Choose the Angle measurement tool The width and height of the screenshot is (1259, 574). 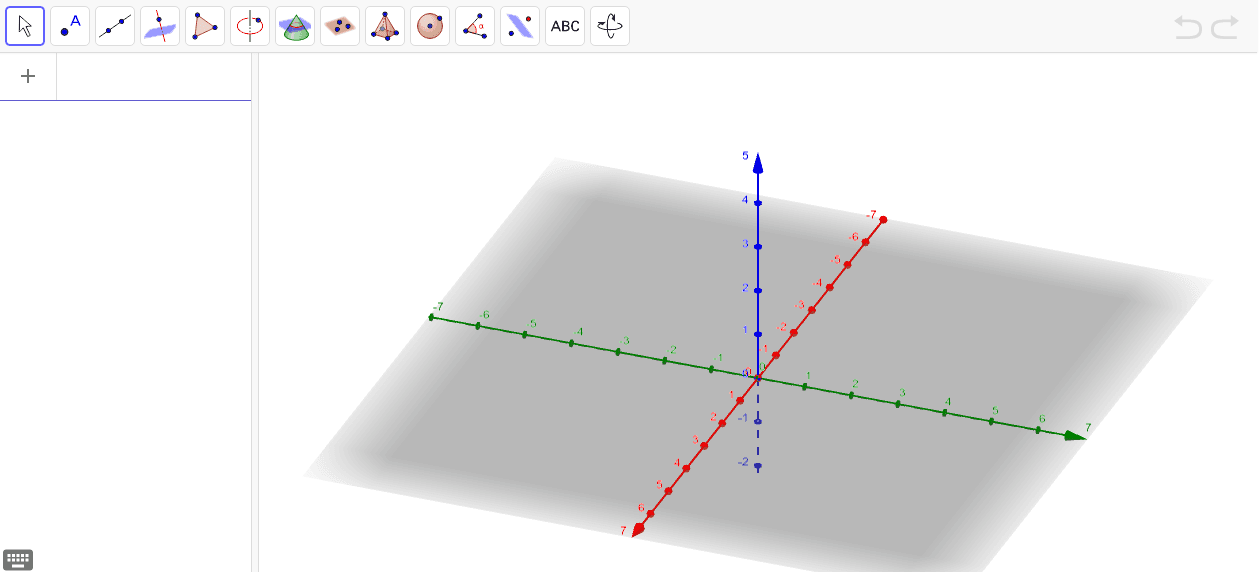coord(475,26)
